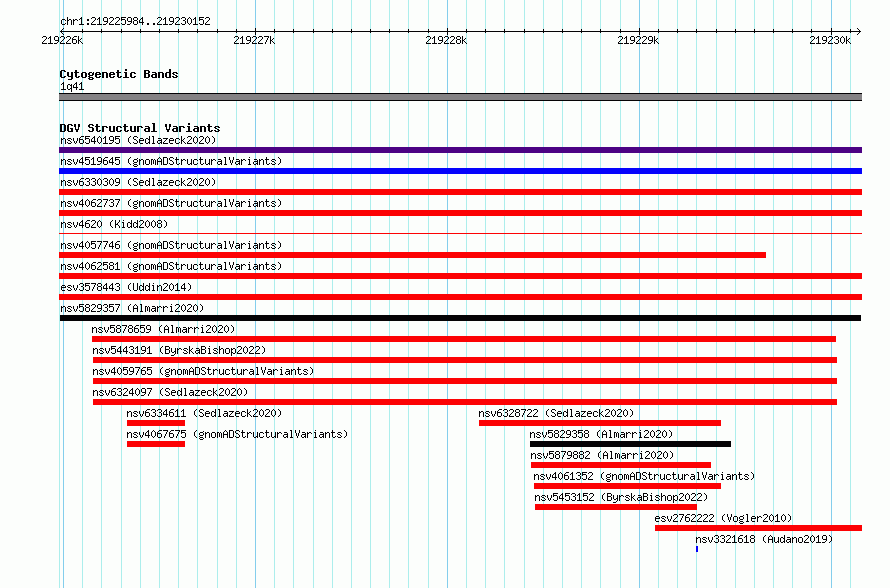This screenshot has width=890, height=588.
Task: Click the nsv5879882 (Almarri2020) label
Action: click(602, 455)
